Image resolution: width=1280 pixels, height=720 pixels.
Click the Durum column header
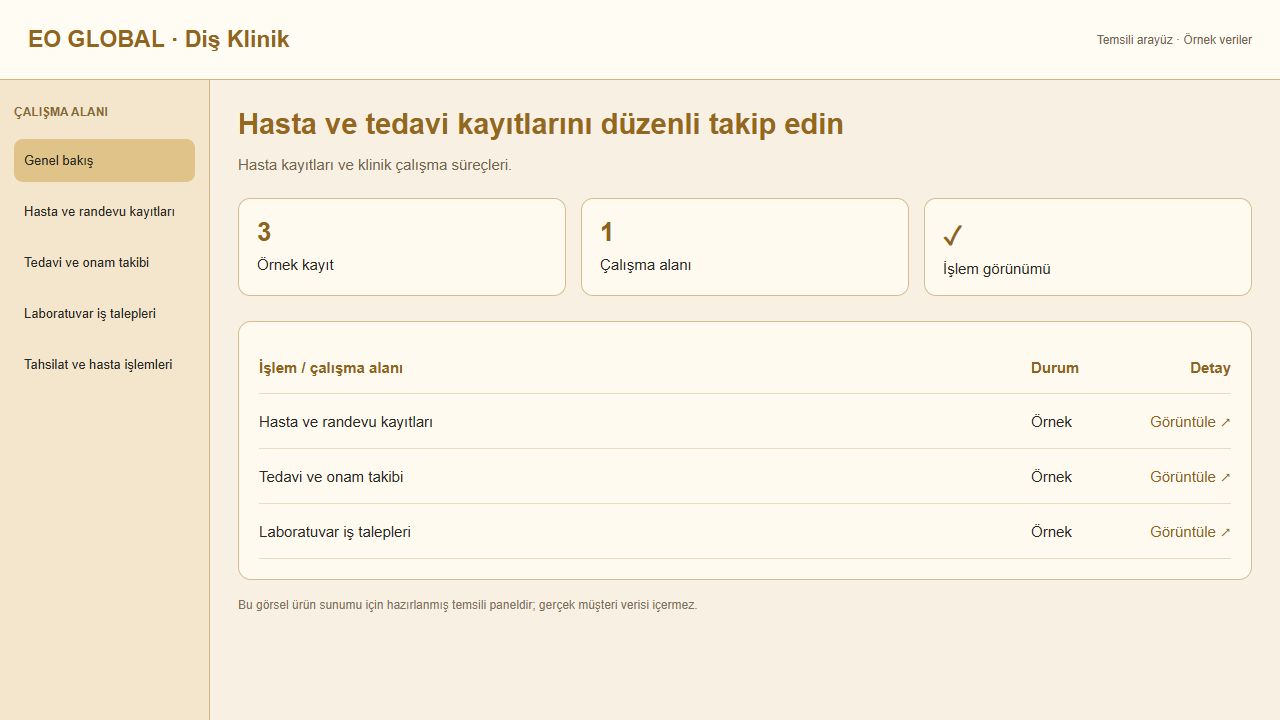pos(1055,368)
